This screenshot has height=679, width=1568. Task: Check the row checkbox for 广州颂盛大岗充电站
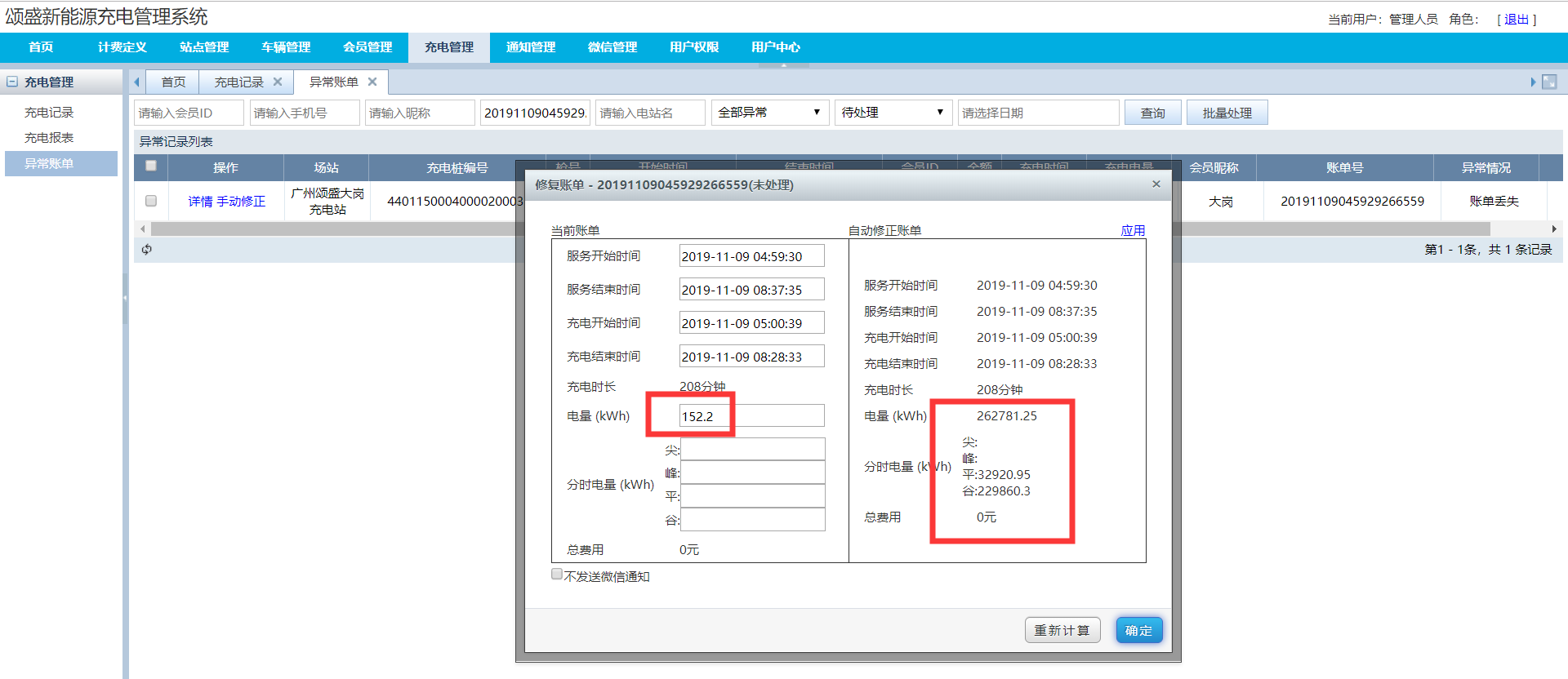[x=151, y=201]
